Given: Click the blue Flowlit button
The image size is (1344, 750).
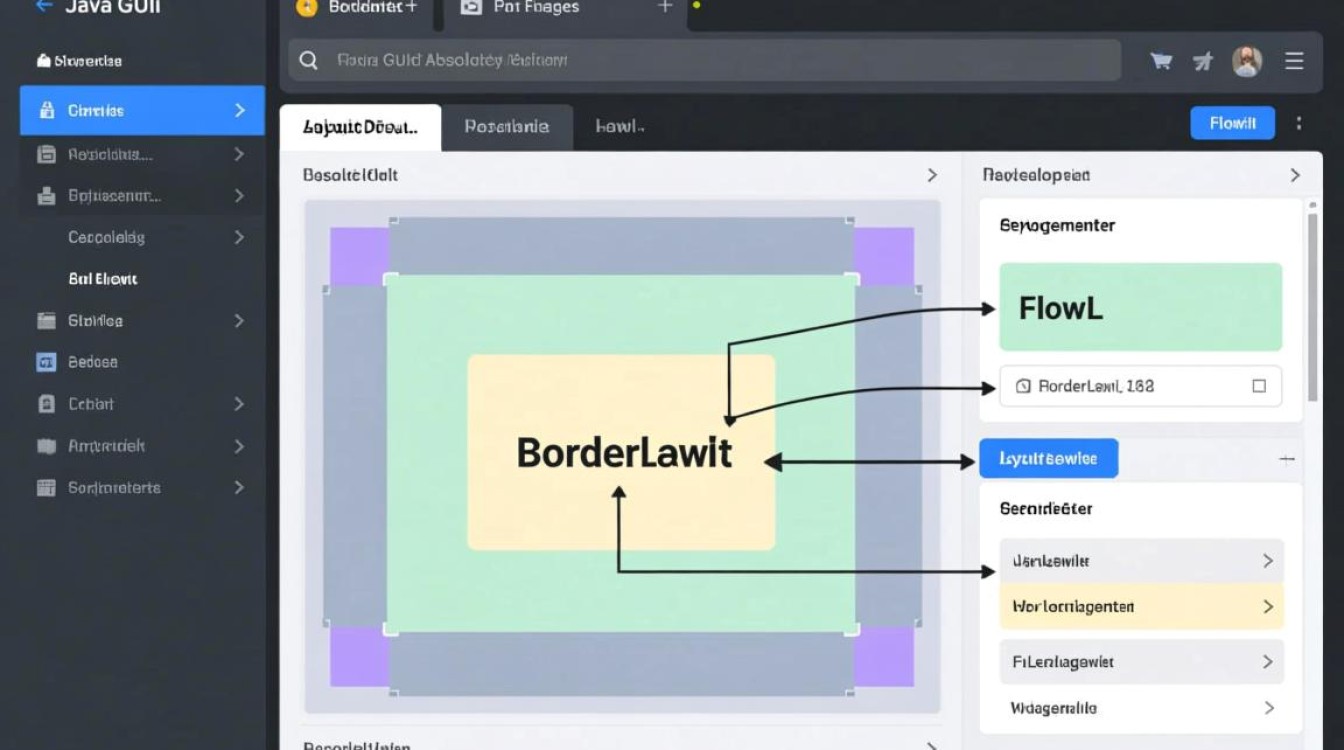Looking at the screenshot, I should 1232,123.
